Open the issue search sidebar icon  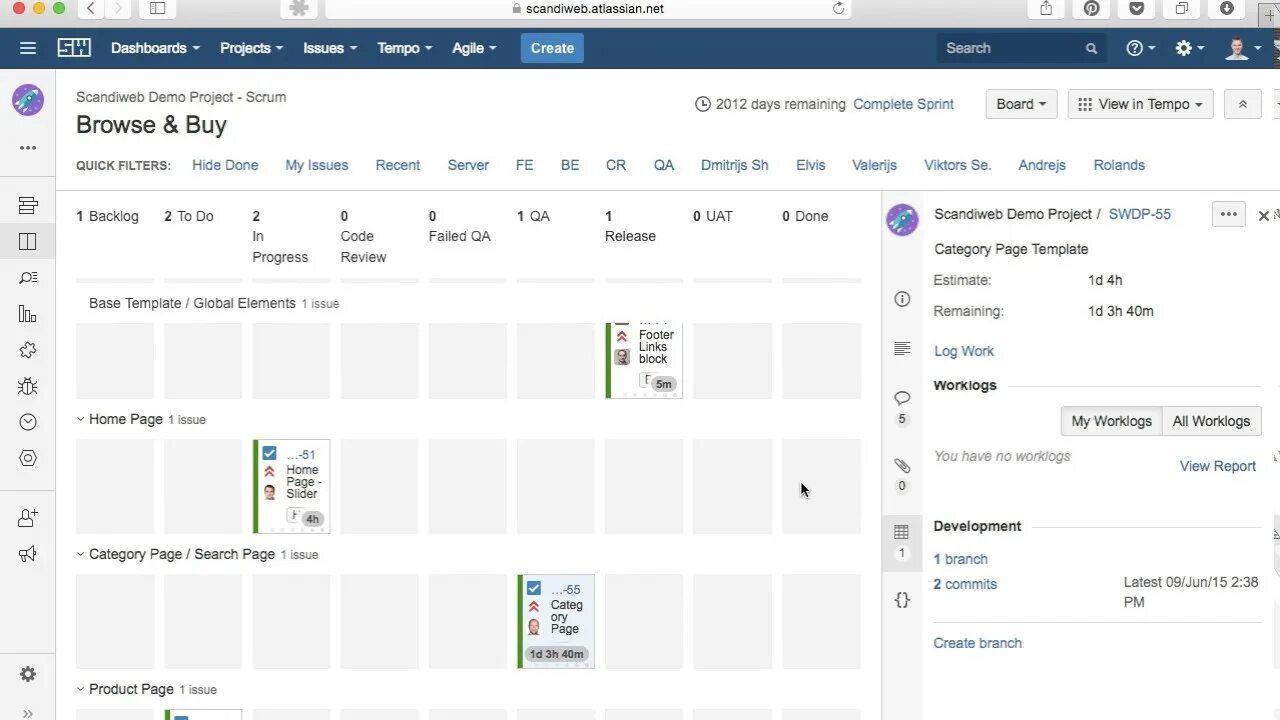coord(28,278)
